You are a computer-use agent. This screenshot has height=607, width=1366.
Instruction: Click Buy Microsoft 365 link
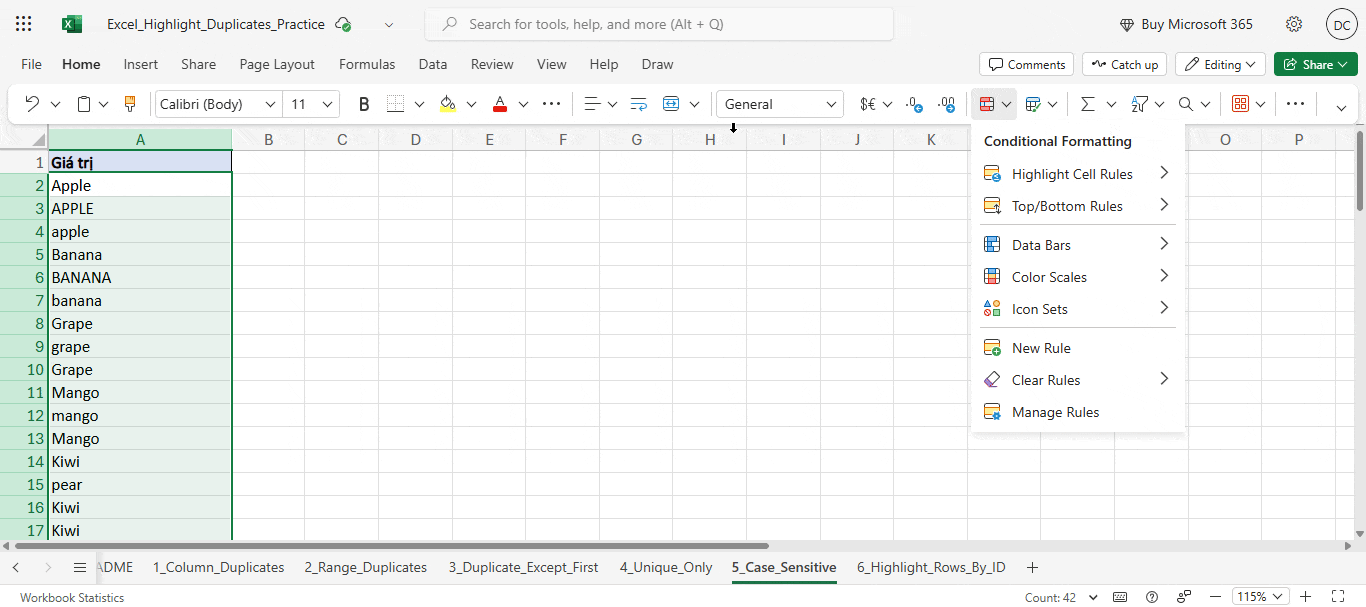click(1185, 24)
